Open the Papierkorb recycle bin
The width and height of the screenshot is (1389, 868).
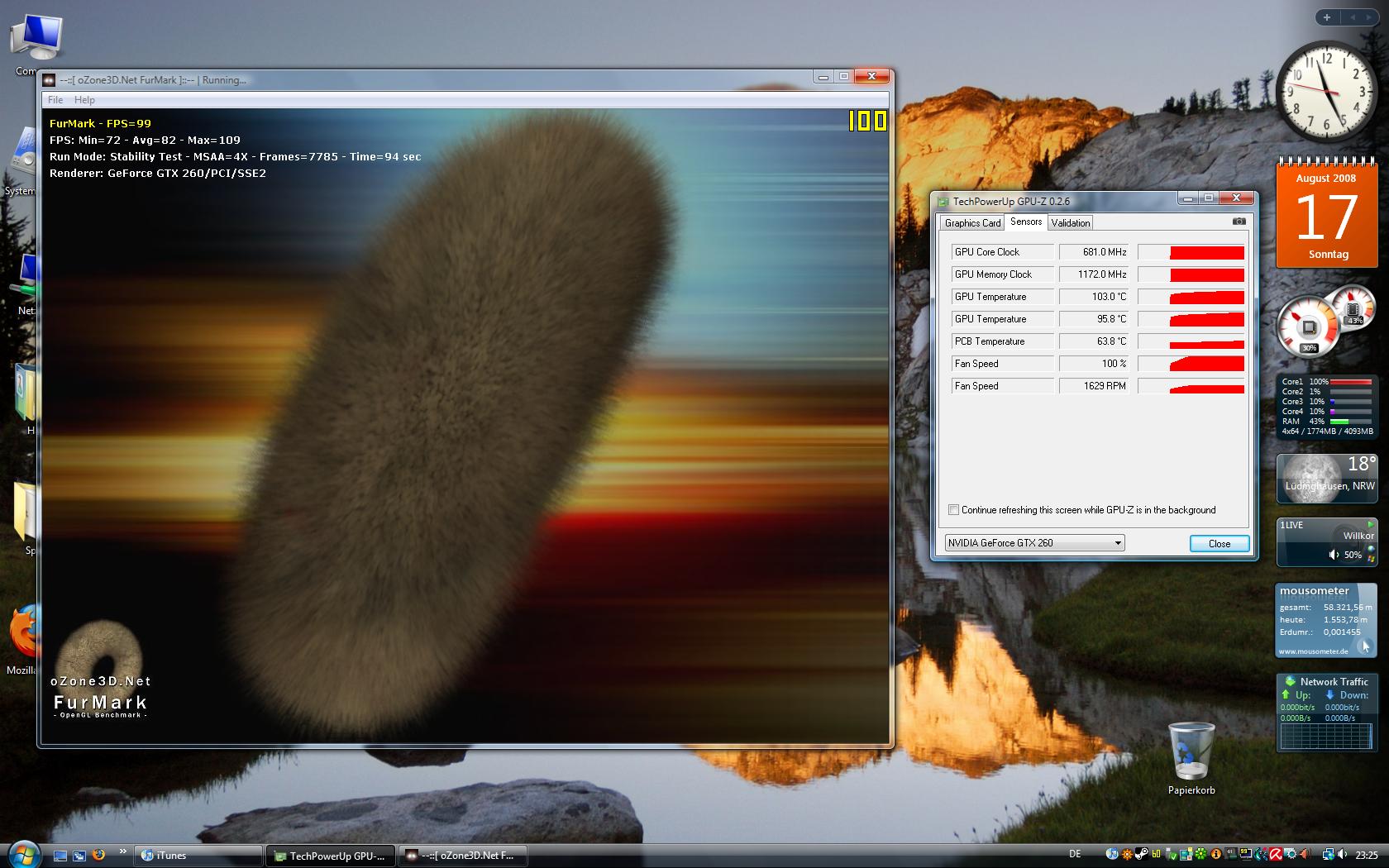(1191, 758)
